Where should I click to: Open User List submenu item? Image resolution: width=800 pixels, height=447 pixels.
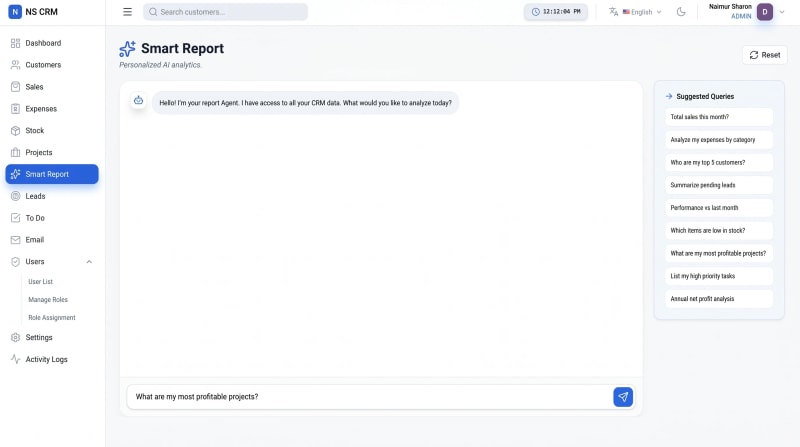coord(40,282)
